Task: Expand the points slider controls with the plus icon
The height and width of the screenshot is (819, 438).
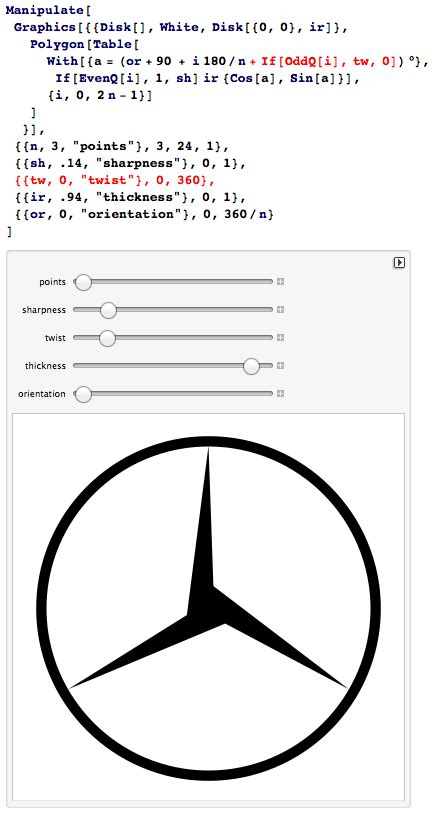Action: (x=280, y=282)
